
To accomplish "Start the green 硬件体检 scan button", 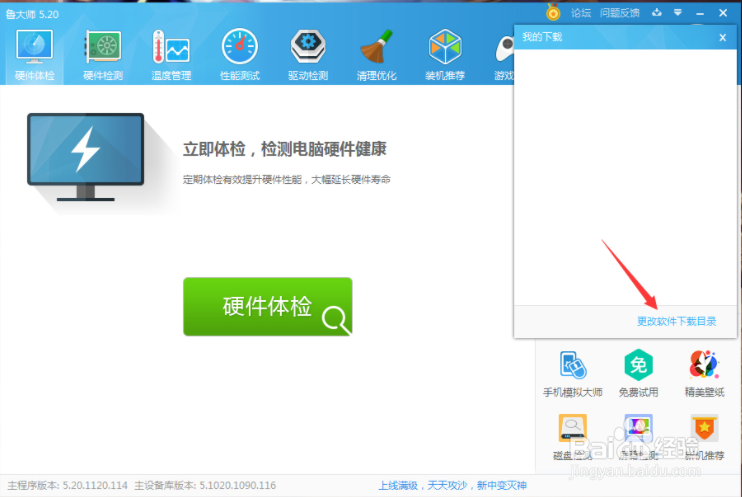I will 267,307.
